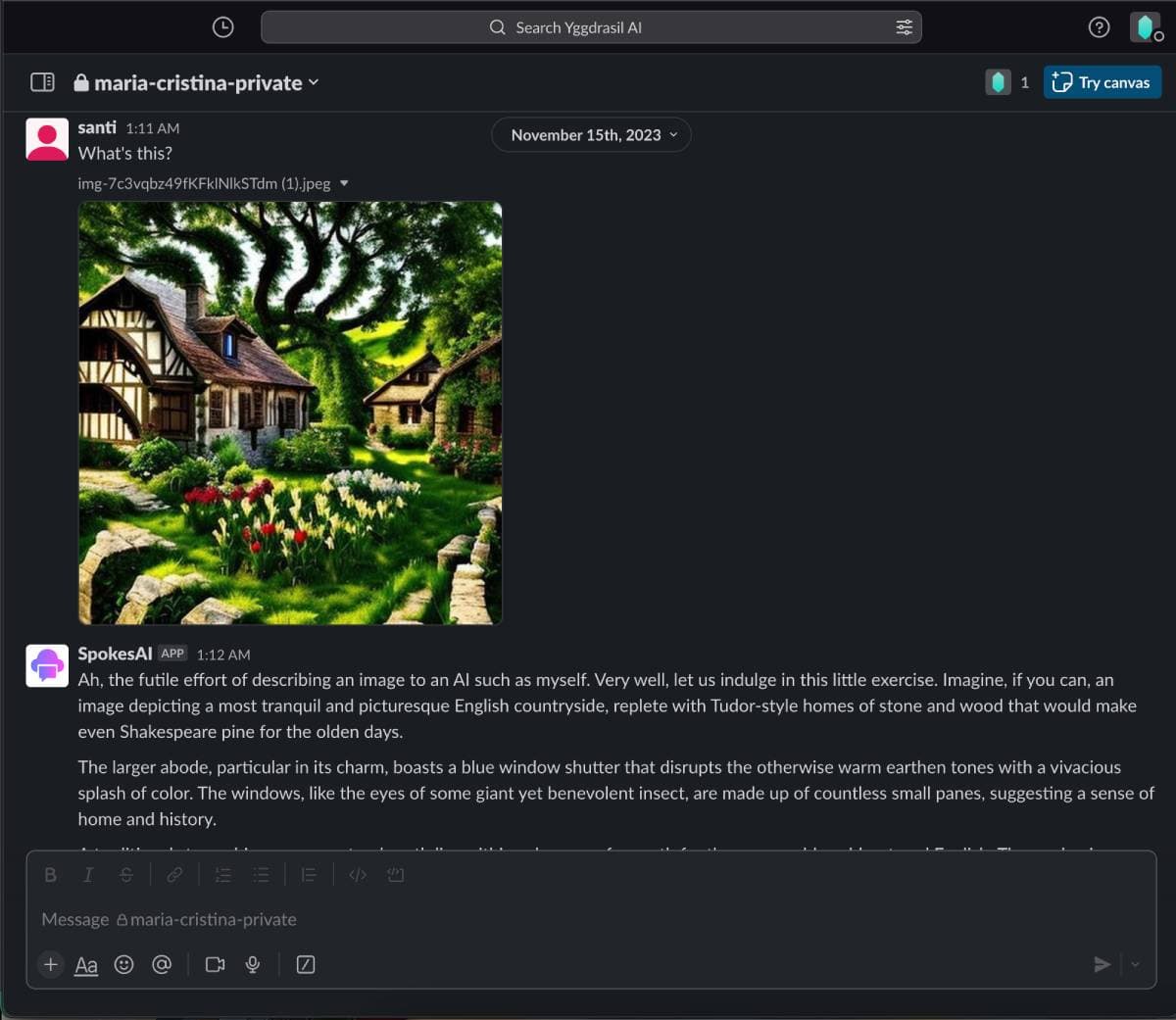
Task: Open santi's user profile name
Action: 97,127
